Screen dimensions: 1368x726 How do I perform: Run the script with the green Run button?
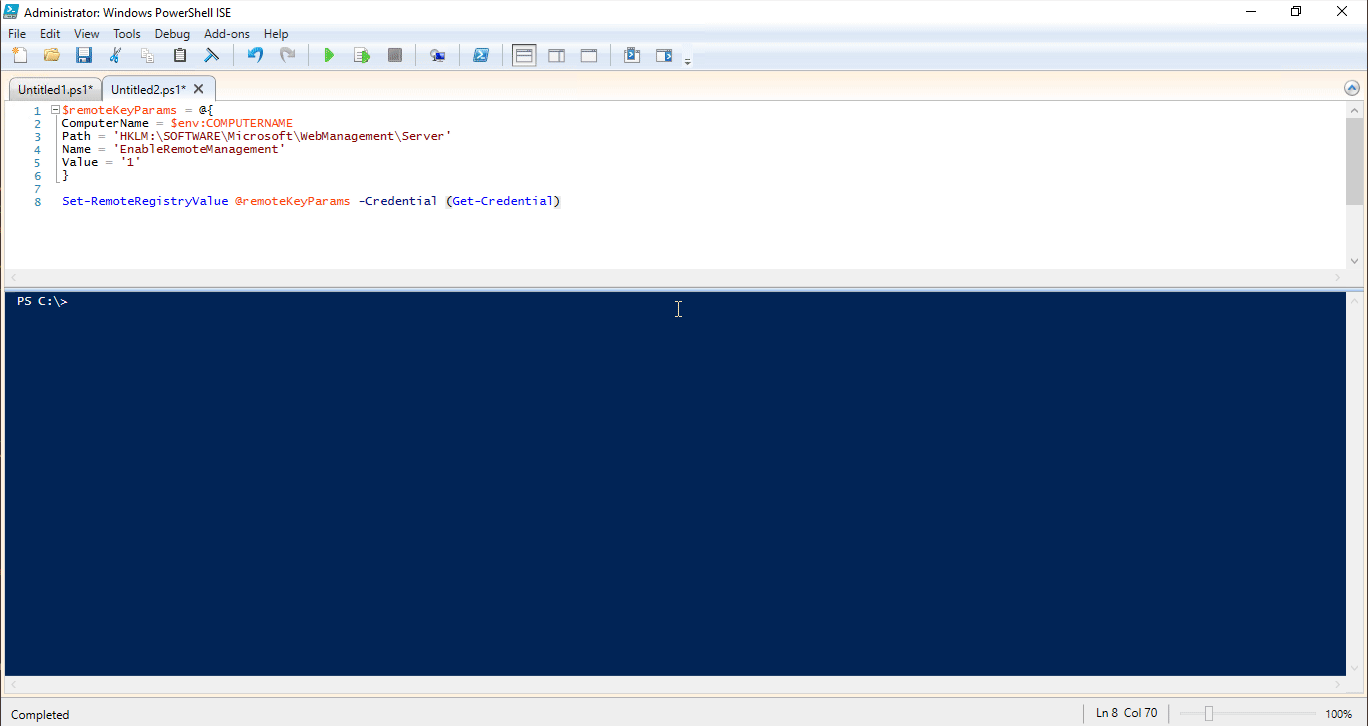click(329, 55)
